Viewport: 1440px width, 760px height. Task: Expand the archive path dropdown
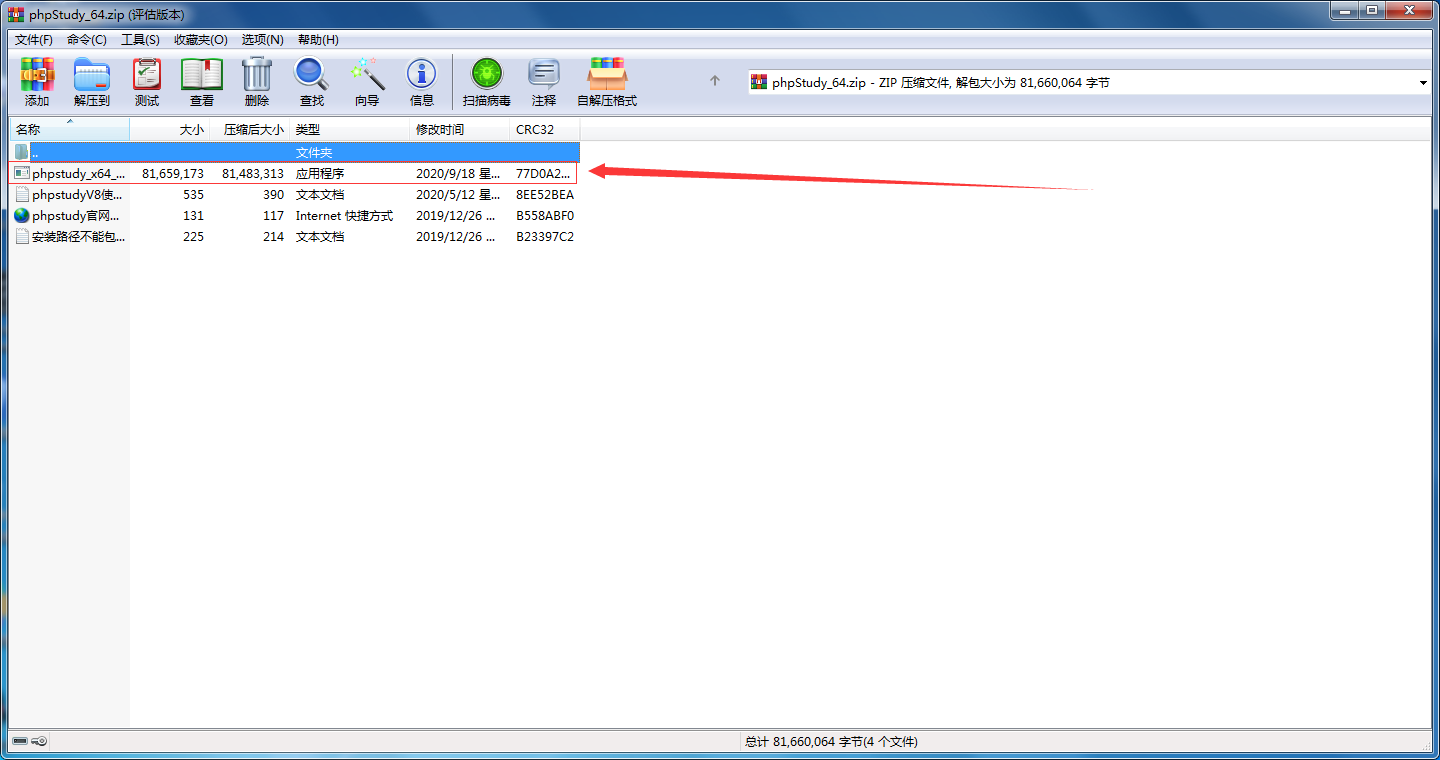pyautogui.click(x=1423, y=83)
